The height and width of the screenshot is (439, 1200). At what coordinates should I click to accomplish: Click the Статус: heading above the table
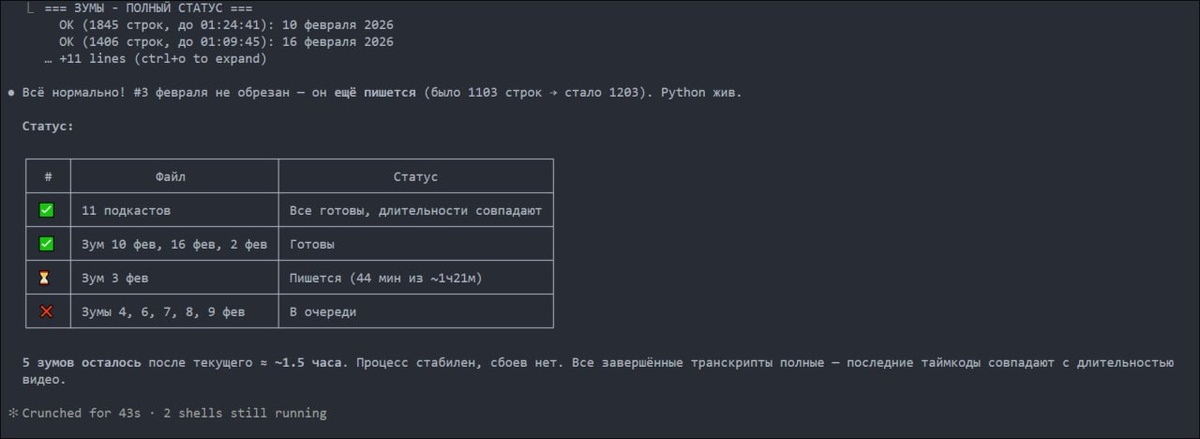coord(48,127)
